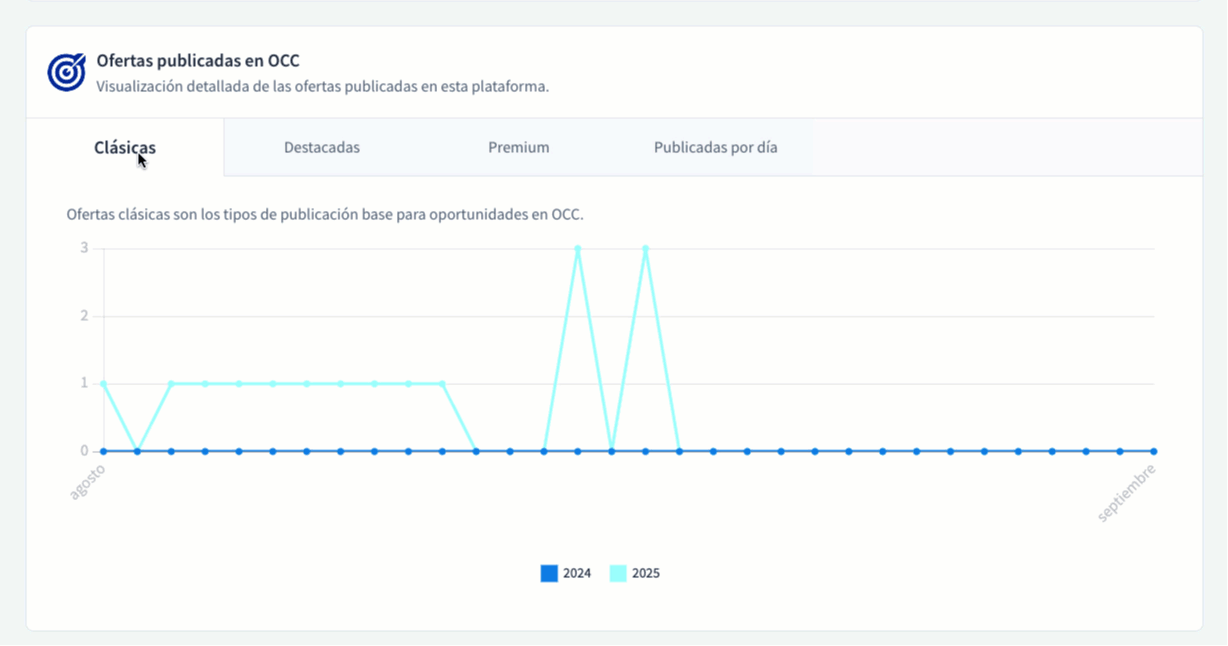1228x646 pixels.
Task: Select the active Clásicas tab
Action: coord(124,147)
